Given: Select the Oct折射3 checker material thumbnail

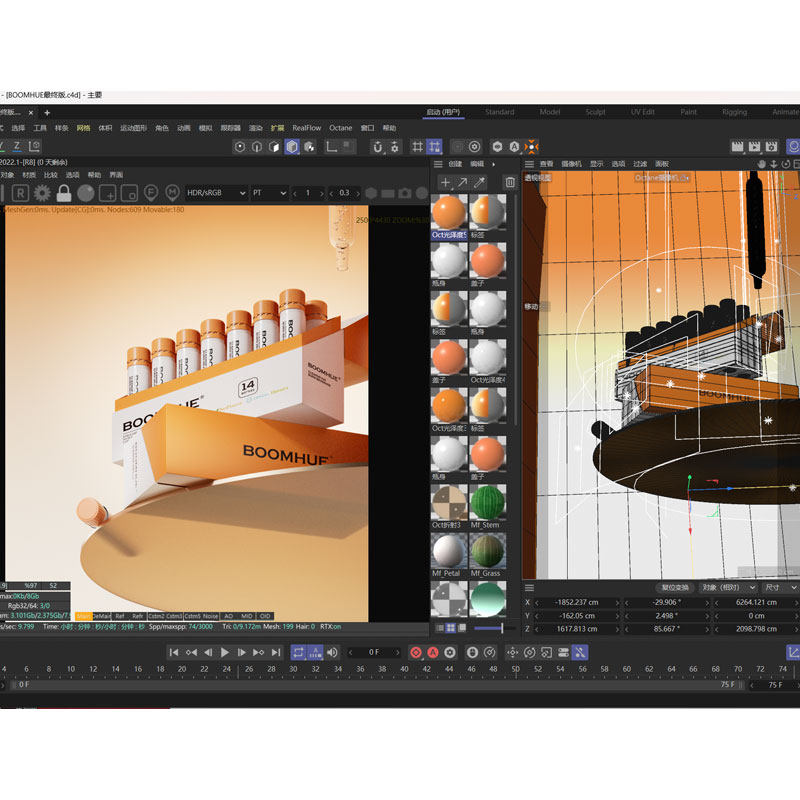Looking at the screenshot, I should coord(449,503).
